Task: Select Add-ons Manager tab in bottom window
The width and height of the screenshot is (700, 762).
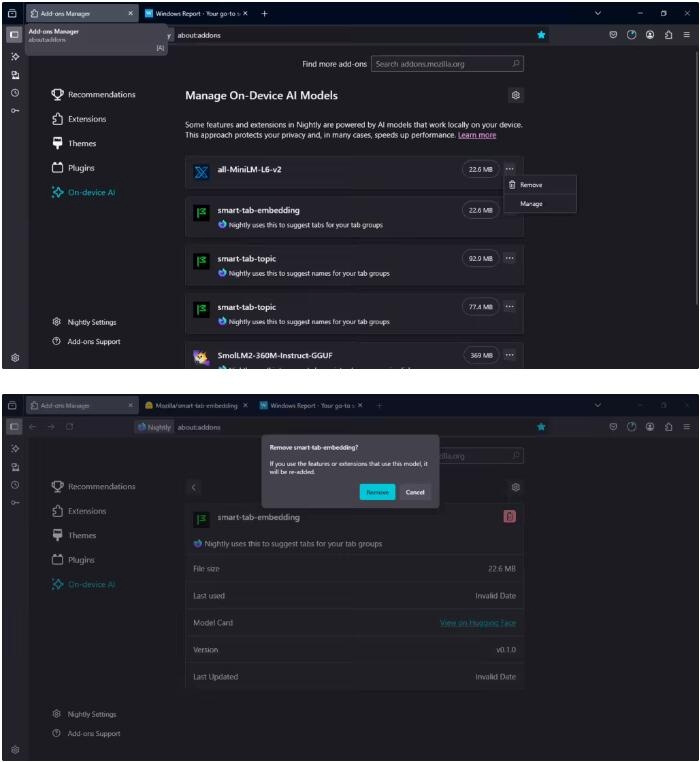Action: (82, 405)
